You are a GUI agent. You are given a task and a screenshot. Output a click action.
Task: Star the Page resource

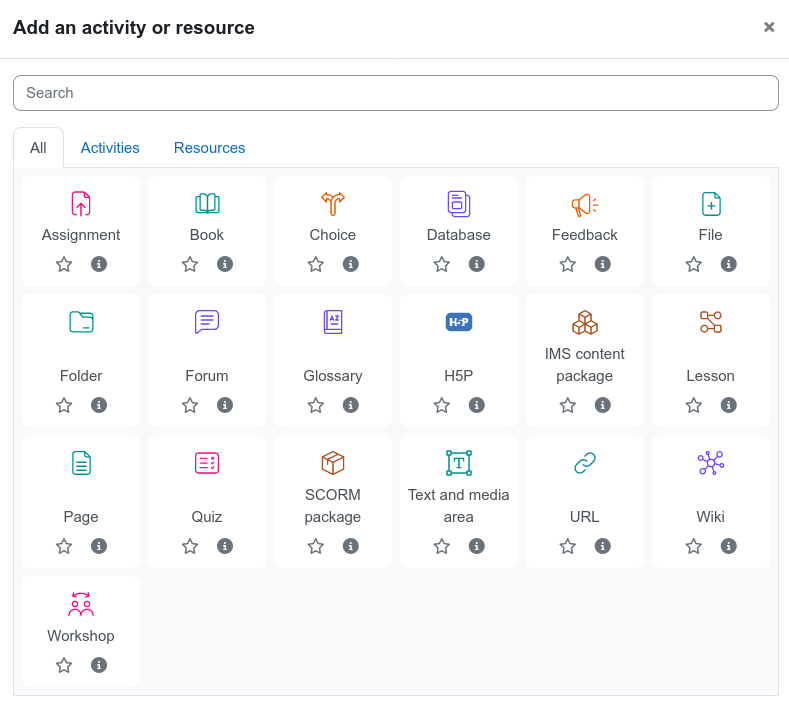pyautogui.click(x=64, y=546)
